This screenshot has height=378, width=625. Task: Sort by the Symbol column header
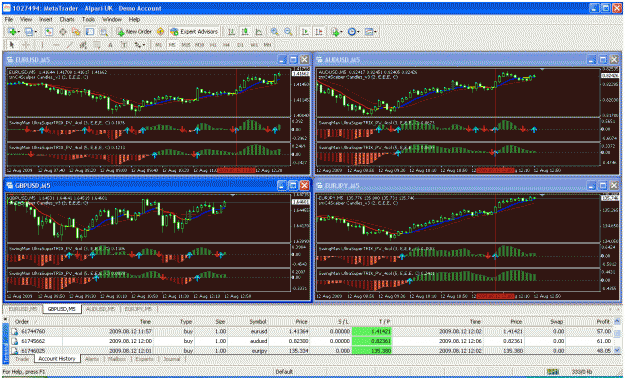pyautogui.click(x=258, y=321)
